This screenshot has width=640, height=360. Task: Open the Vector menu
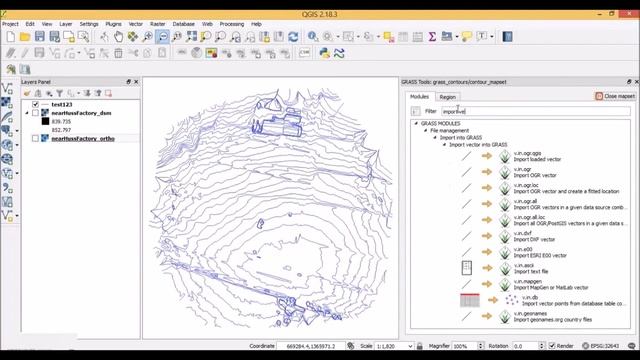pyautogui.click(x=136, y=24)
